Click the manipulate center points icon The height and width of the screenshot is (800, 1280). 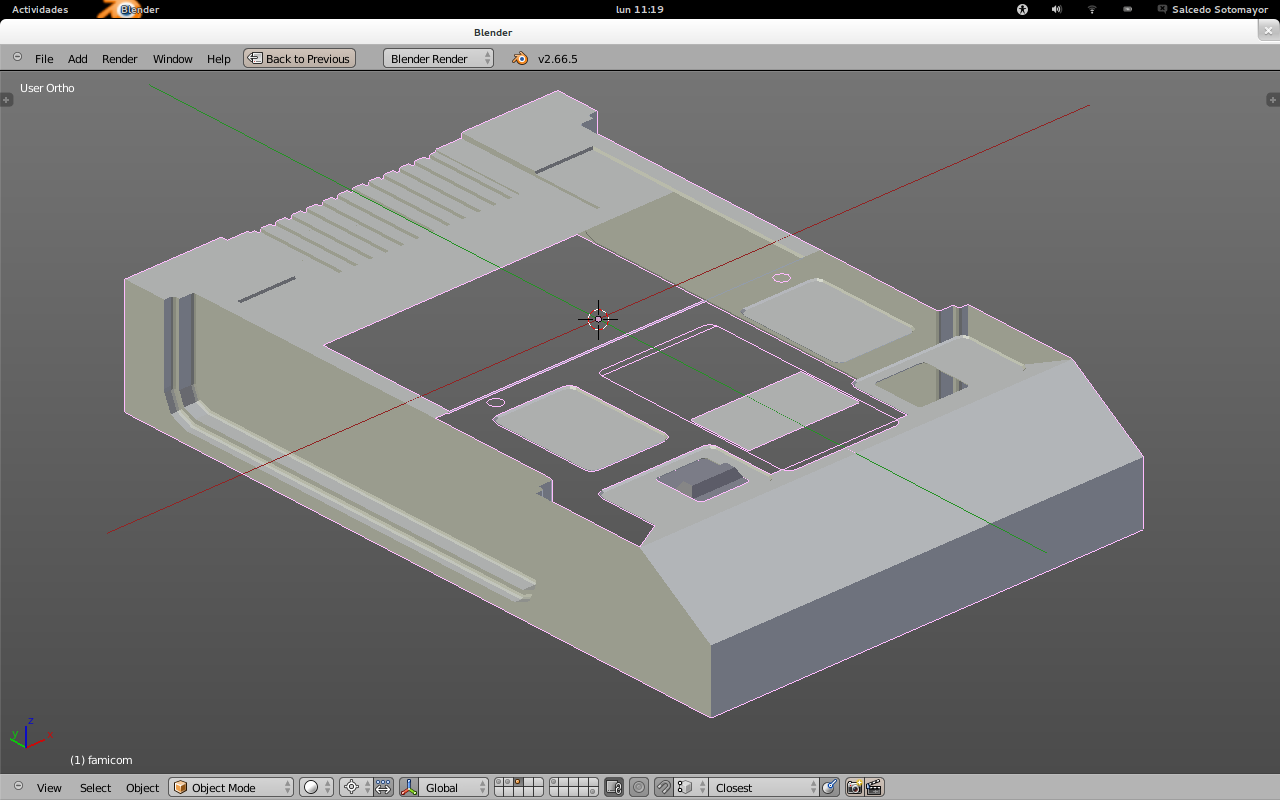point(383,787)
